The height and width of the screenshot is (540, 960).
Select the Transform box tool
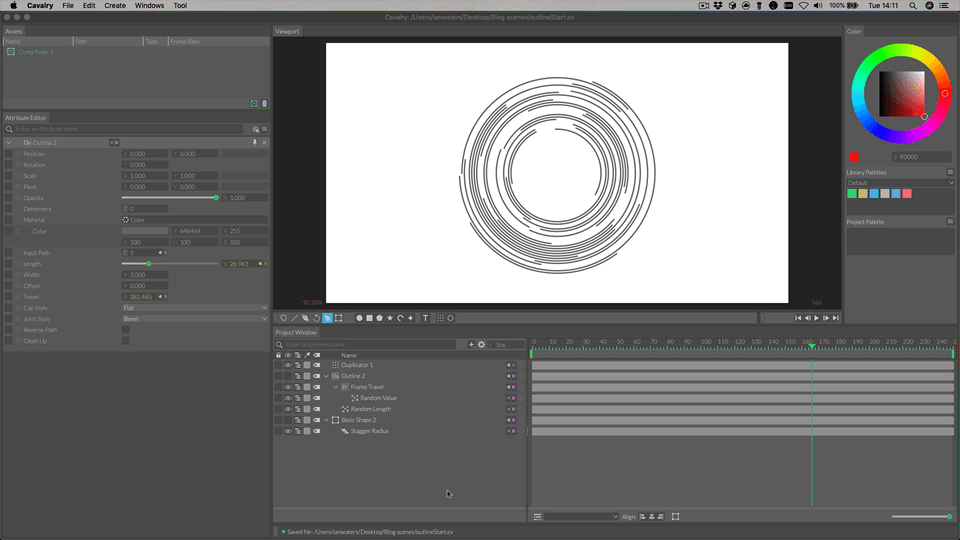(x=339, y=318)
